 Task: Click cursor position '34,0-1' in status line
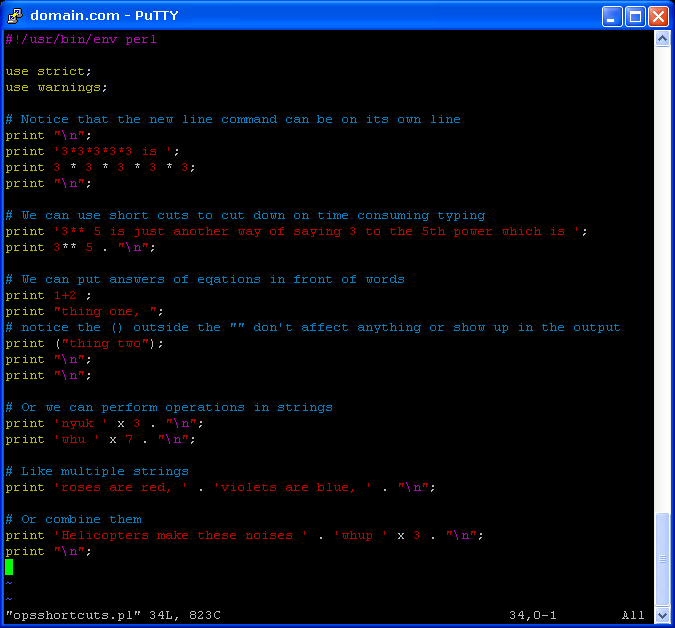[x=533, y=616]
